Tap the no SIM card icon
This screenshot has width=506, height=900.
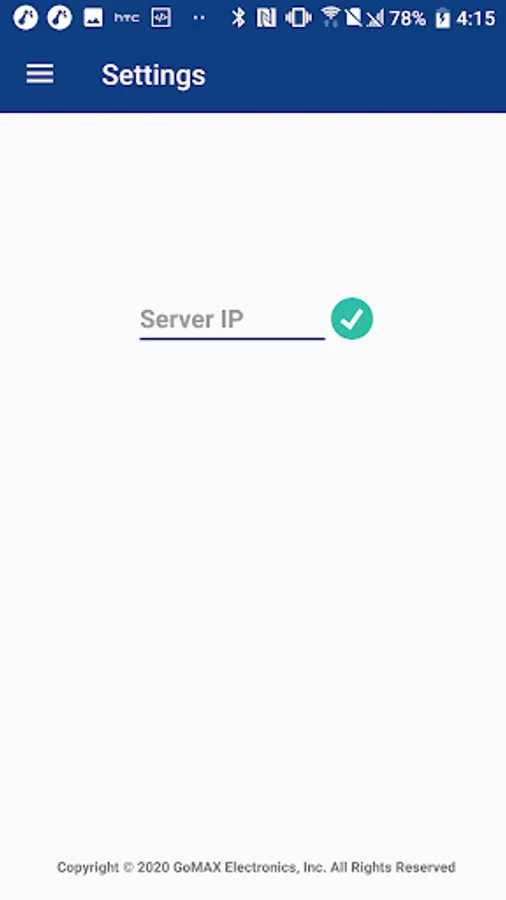[353, 18]
